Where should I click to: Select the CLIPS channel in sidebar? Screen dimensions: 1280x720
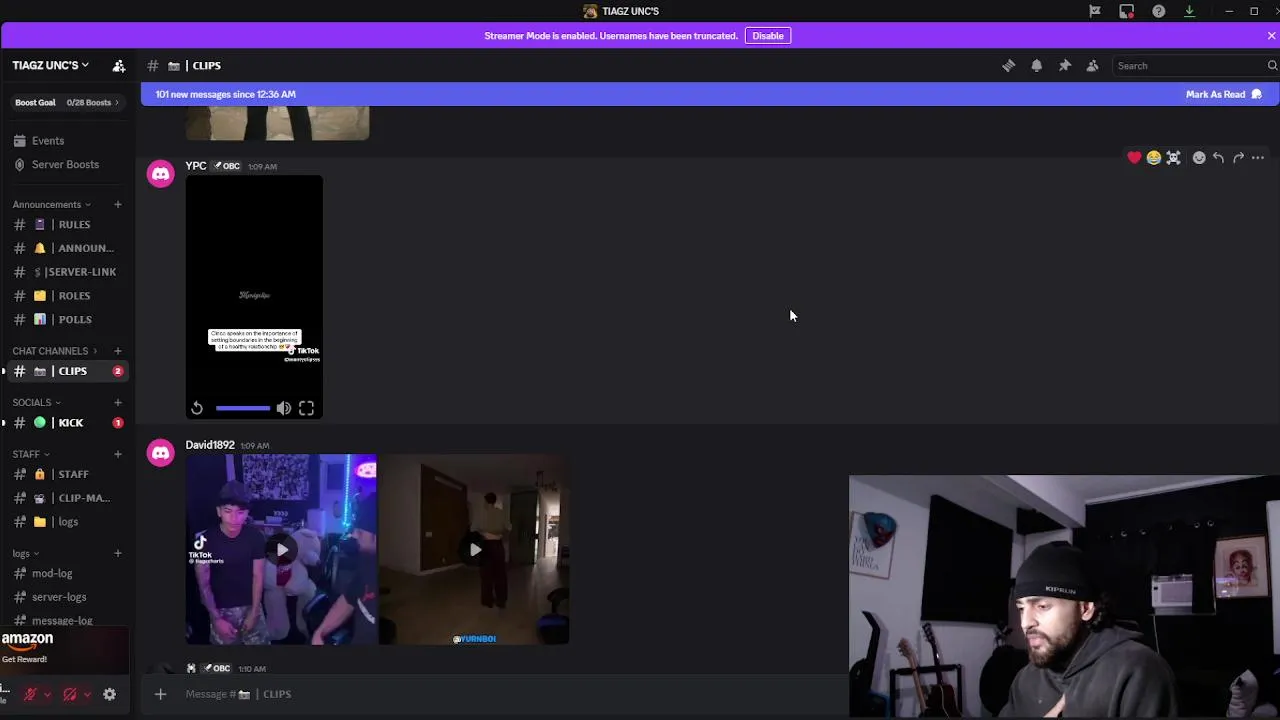[68, 371]
